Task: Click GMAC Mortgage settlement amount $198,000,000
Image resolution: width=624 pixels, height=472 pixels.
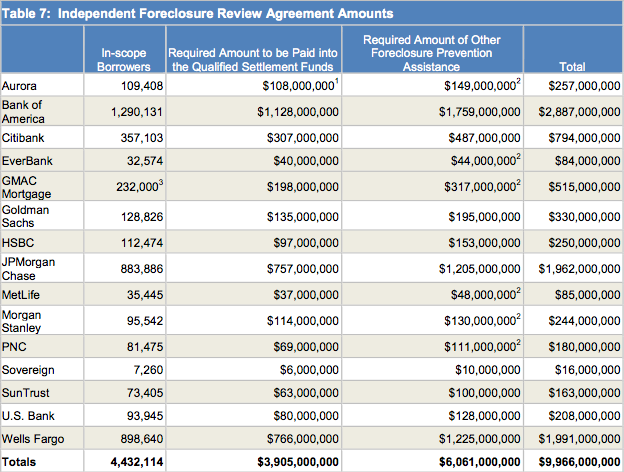Action: (303, 187)
